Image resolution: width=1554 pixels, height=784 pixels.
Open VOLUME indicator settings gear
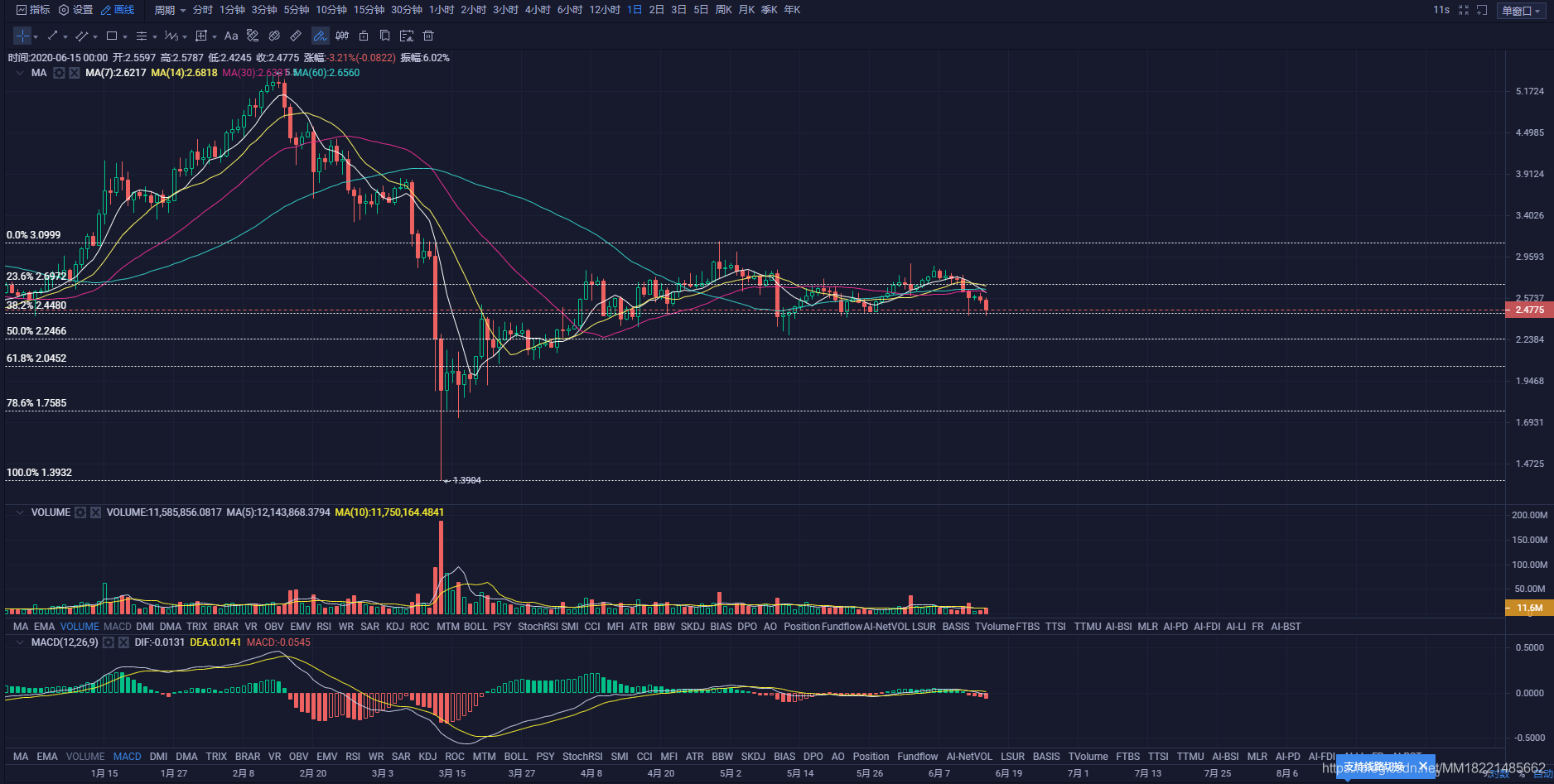(x=80, y=512)
